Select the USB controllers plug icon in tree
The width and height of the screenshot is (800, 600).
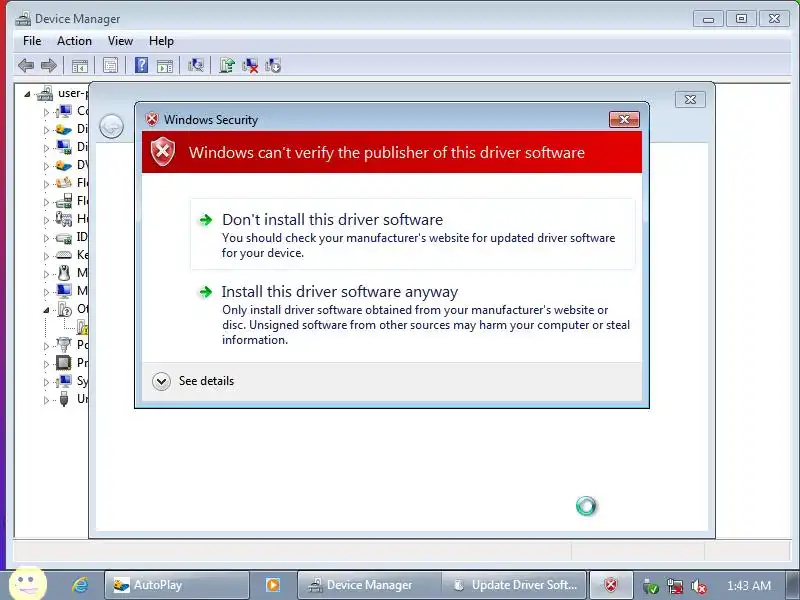(64, 398)
